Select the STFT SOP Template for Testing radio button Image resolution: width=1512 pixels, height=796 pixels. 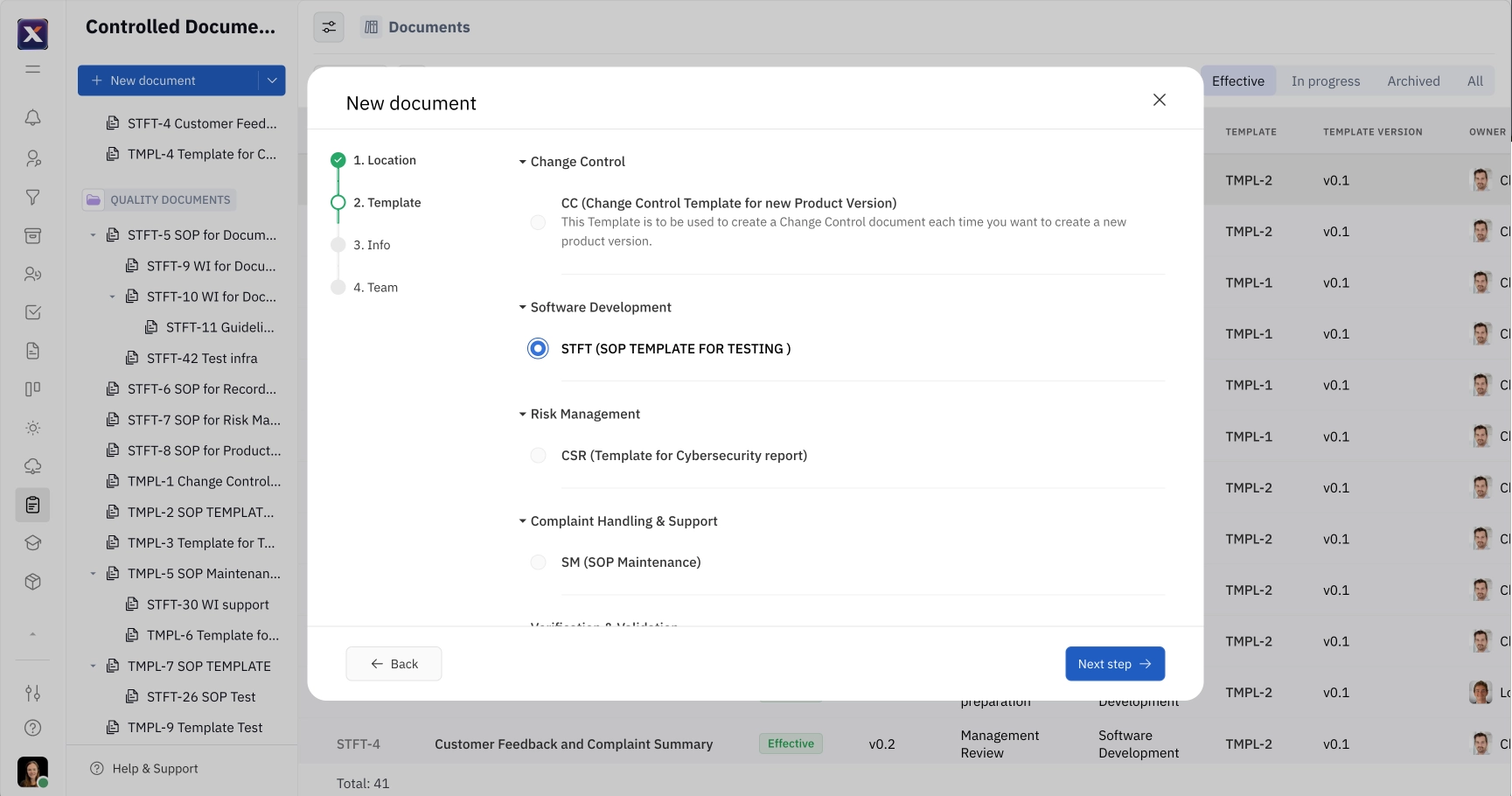pos(538,348)
